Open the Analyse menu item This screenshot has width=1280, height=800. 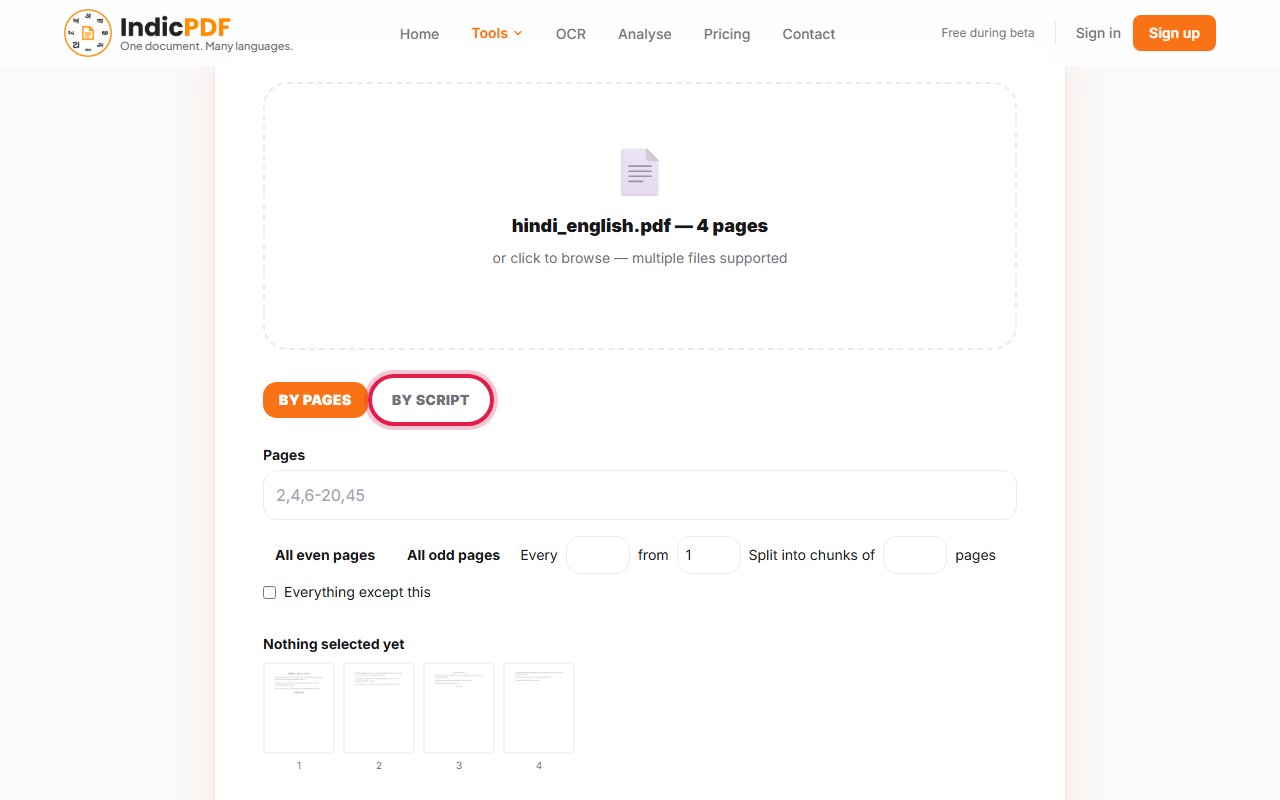point(645,34)
